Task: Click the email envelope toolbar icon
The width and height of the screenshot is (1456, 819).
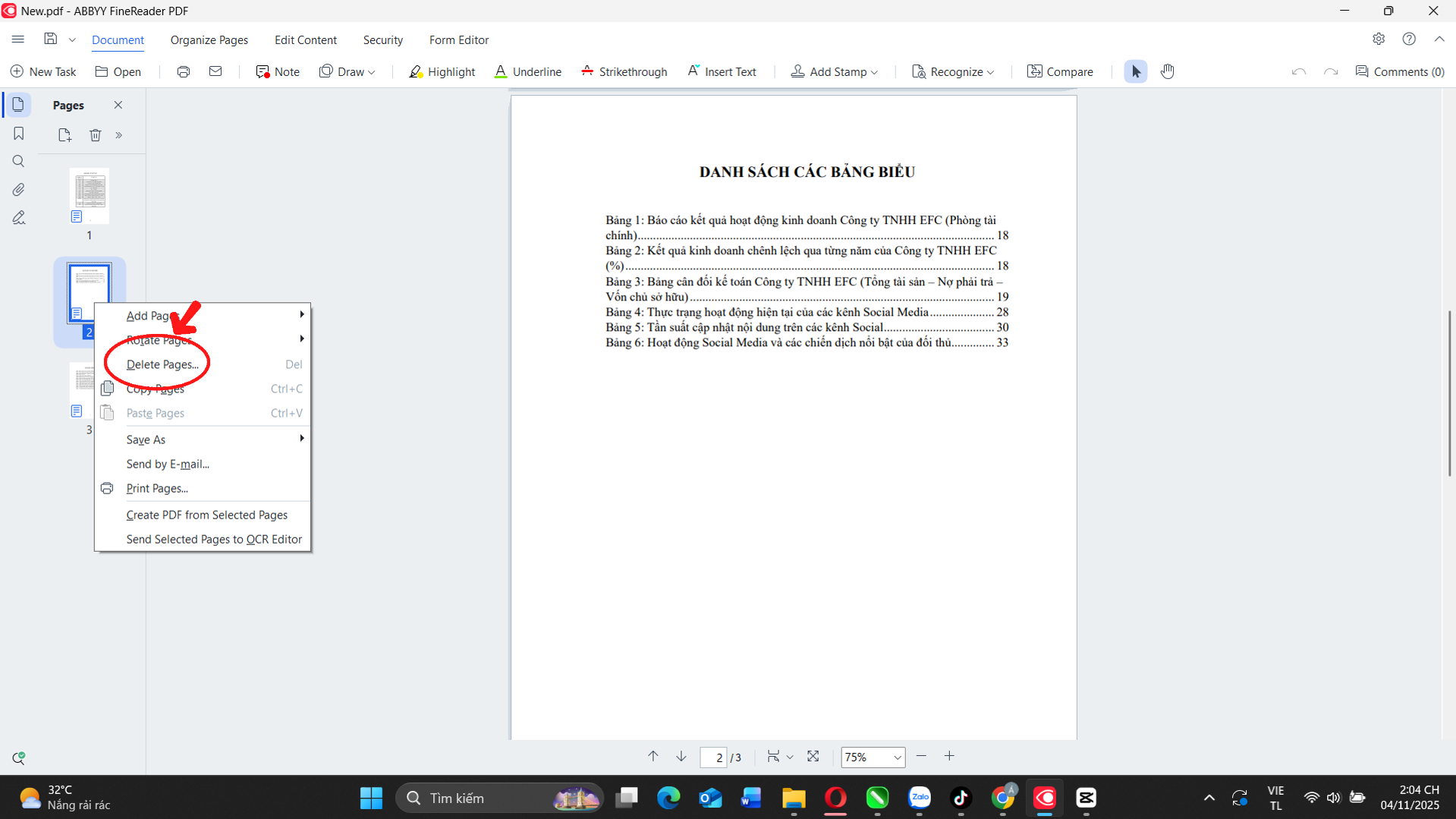Action: tap(215, 71)
